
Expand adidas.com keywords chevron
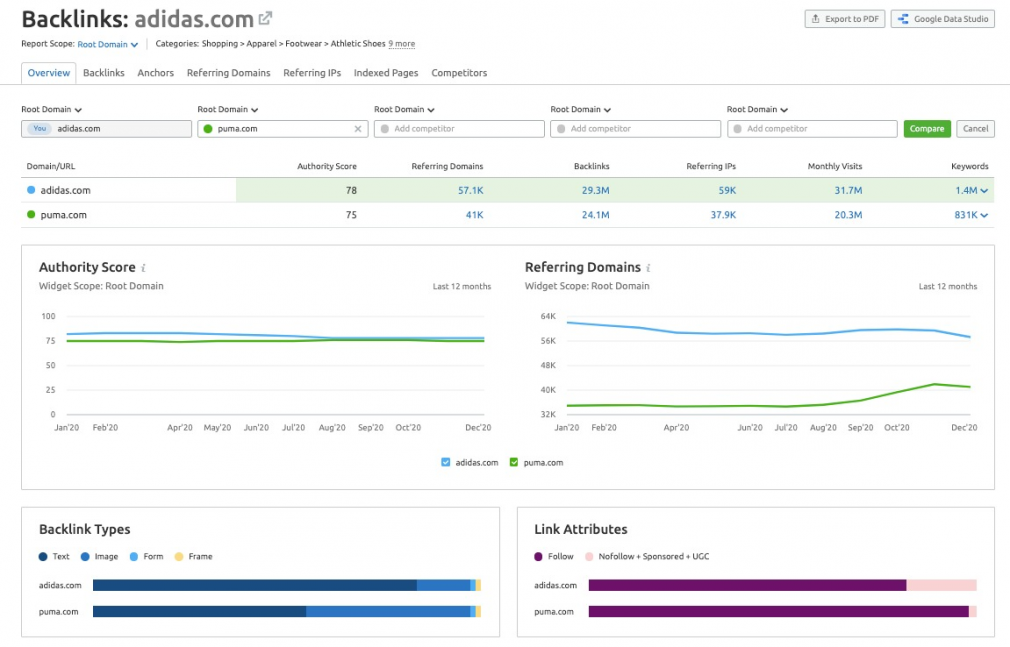tap(984, 191)
